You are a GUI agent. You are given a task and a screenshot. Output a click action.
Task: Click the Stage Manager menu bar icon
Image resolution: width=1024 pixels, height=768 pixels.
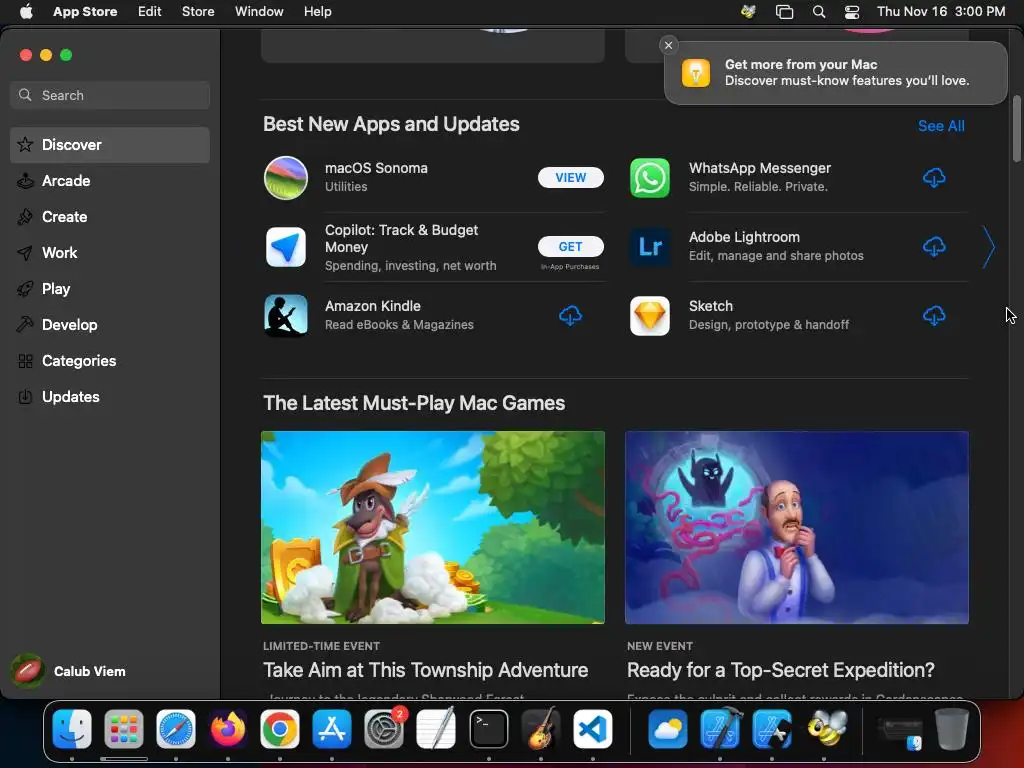click(x=784, y=12)
